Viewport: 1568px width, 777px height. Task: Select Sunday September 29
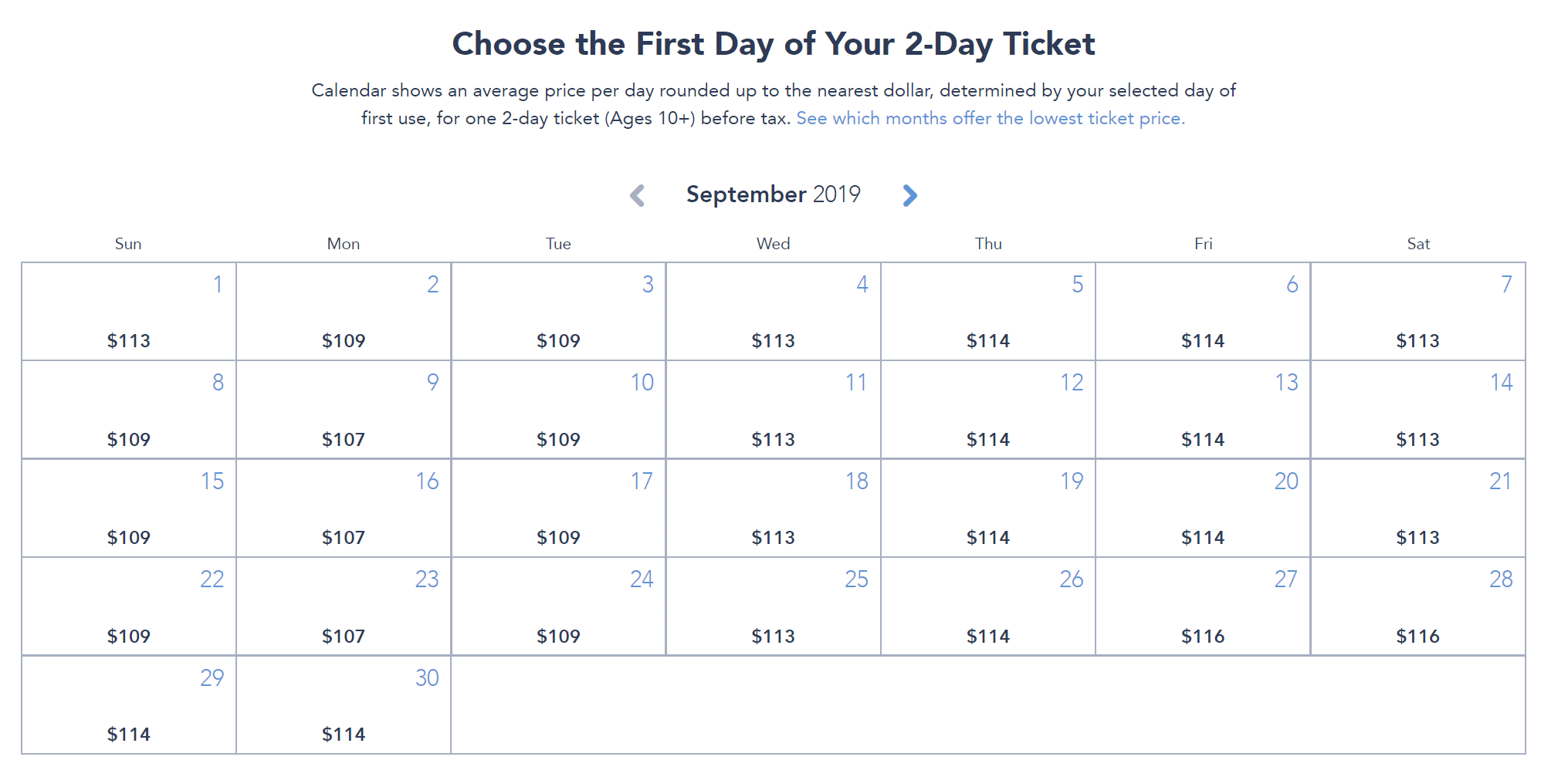click(x=129, y=705)
